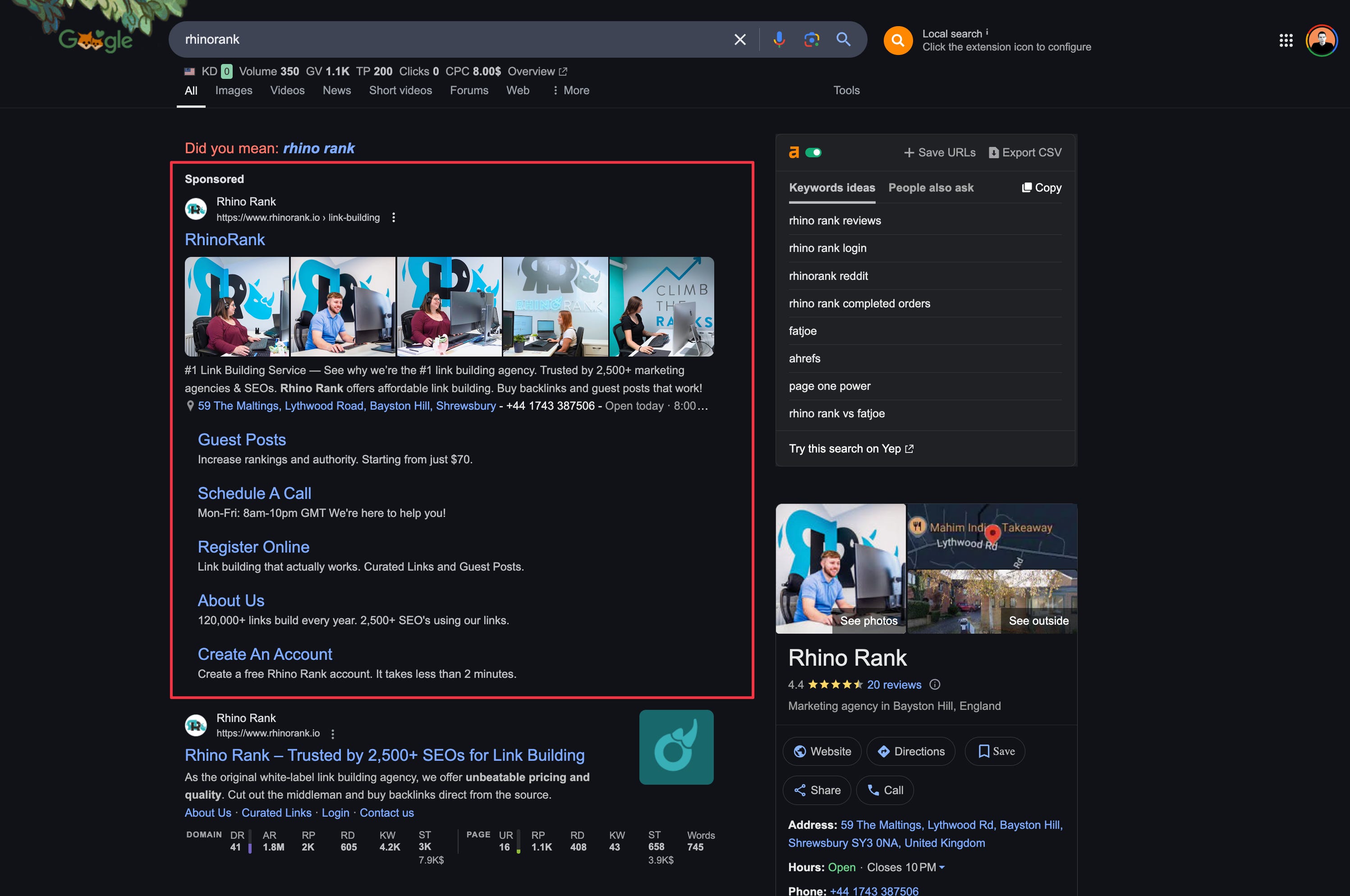Open three-dot menu beside rhinorank.io link-building

click(x=393, y=217)
